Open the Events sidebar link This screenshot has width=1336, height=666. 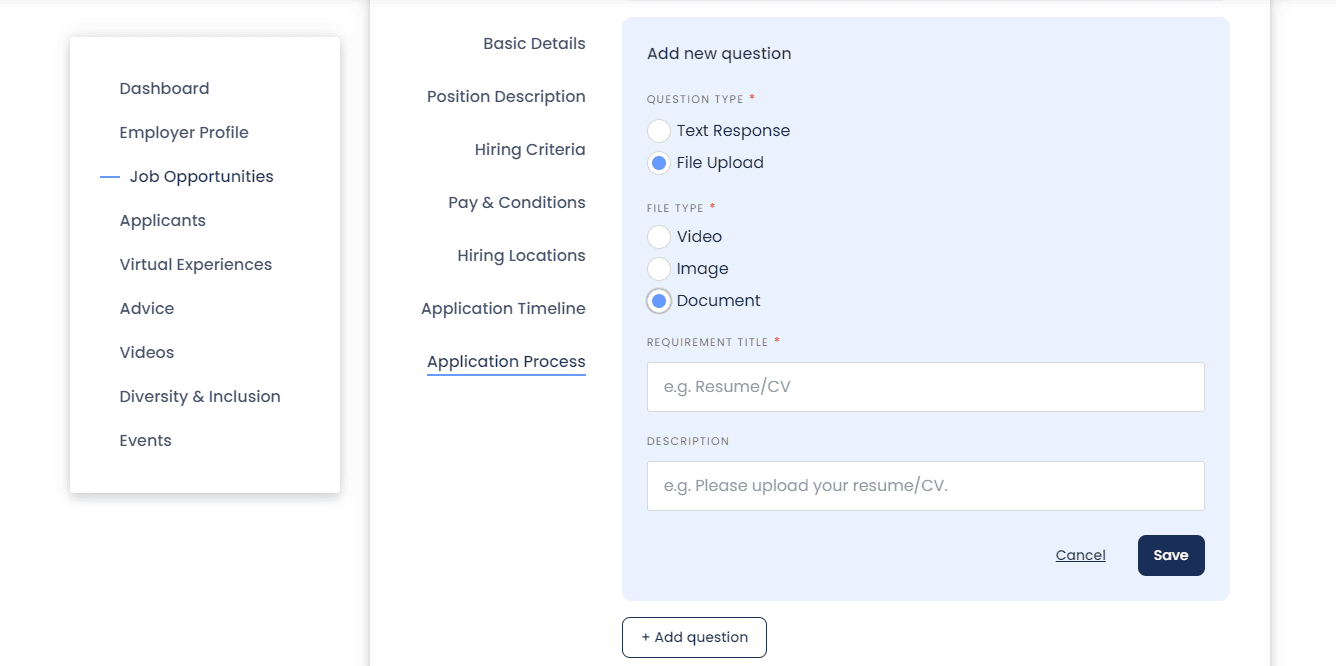[x=145, y=441]
